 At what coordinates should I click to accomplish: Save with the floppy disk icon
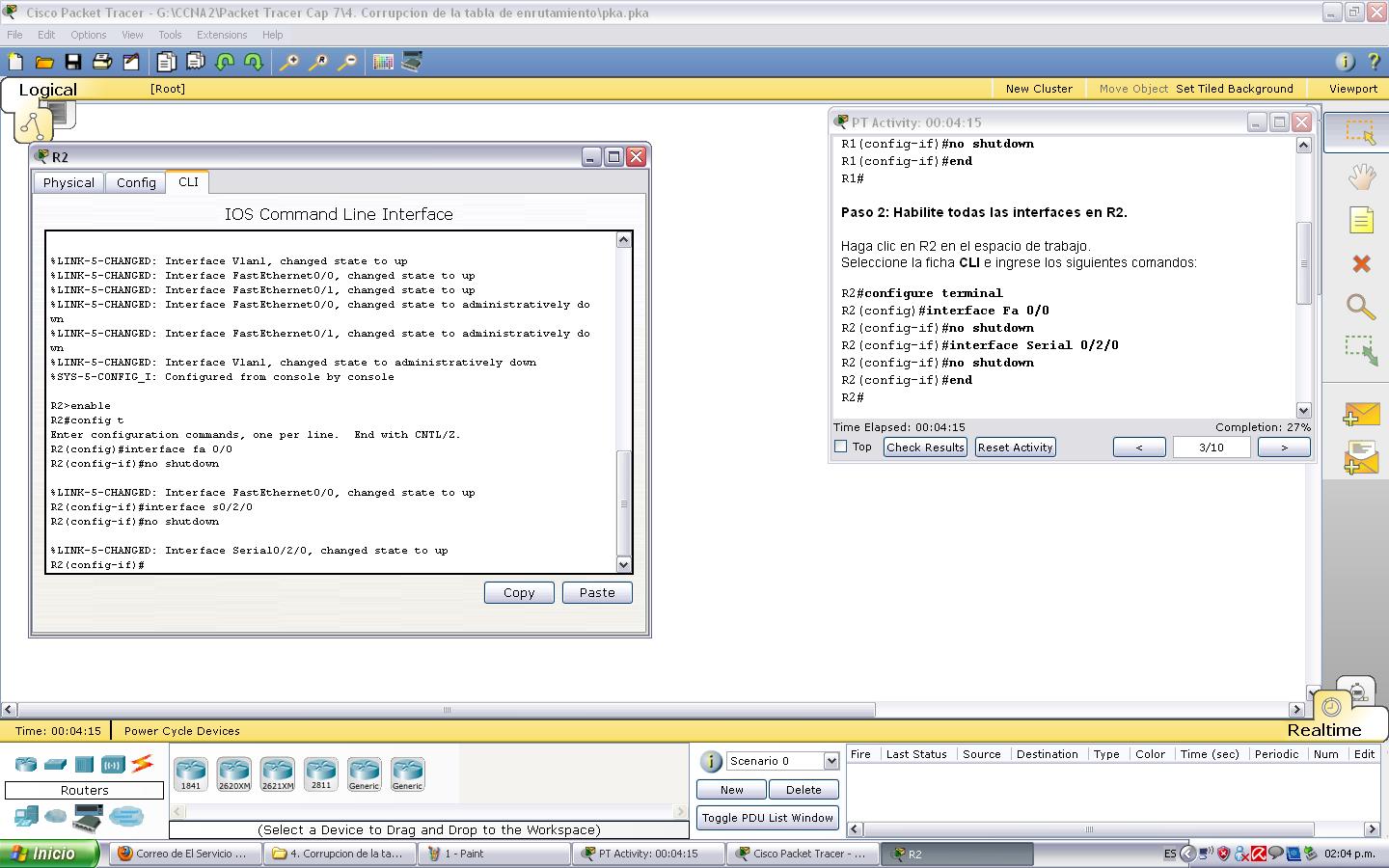(x=73, y=62)
